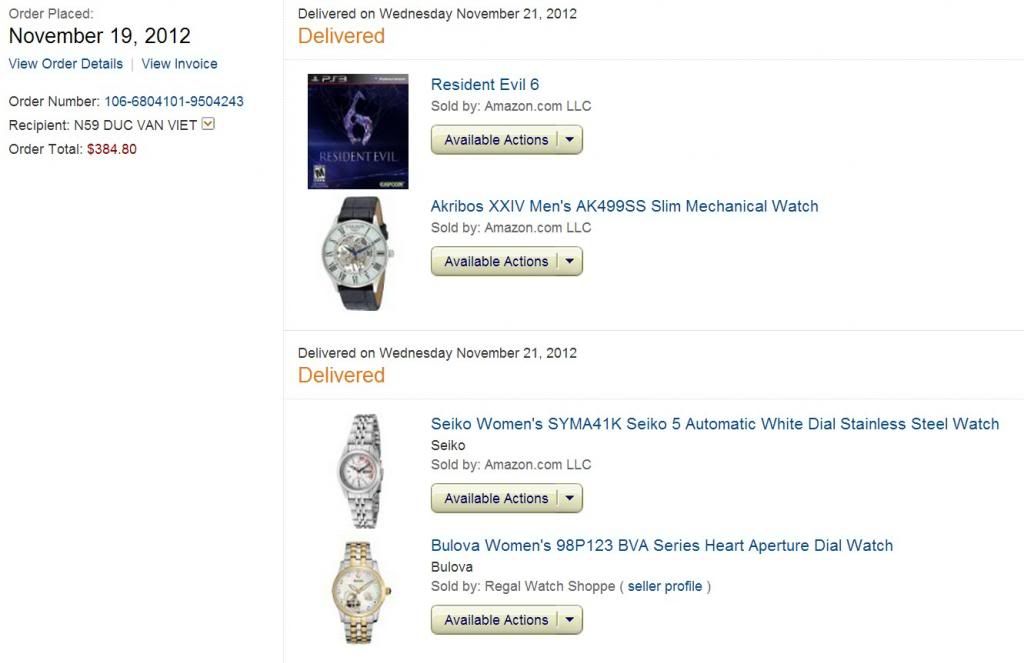Expand Available Actions arrow for Bulova watch

(x=569, y=619)
